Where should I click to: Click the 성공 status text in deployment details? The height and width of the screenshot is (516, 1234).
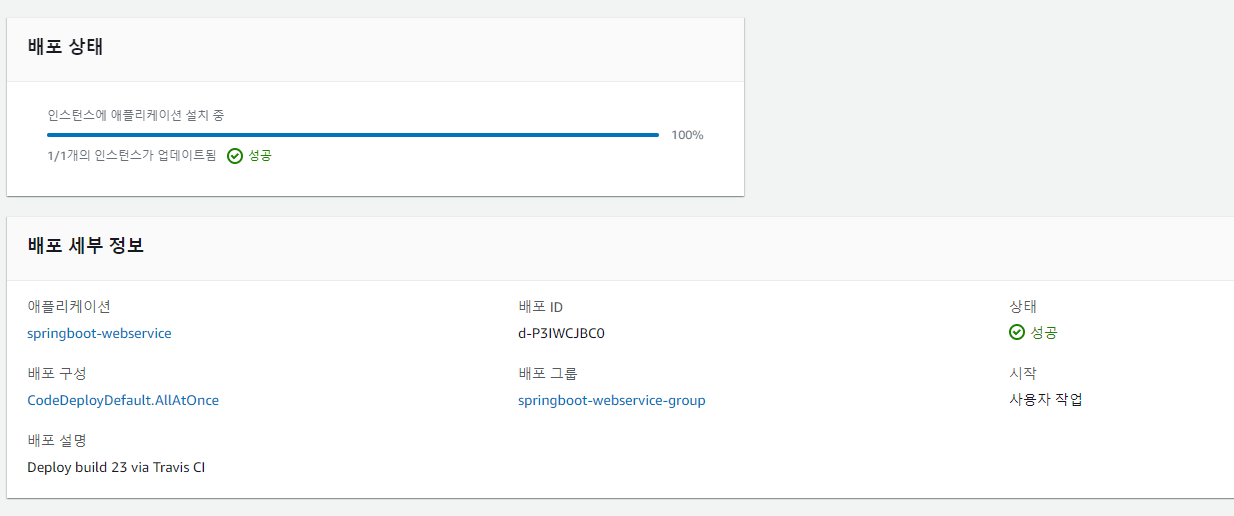coord(1044,333)
